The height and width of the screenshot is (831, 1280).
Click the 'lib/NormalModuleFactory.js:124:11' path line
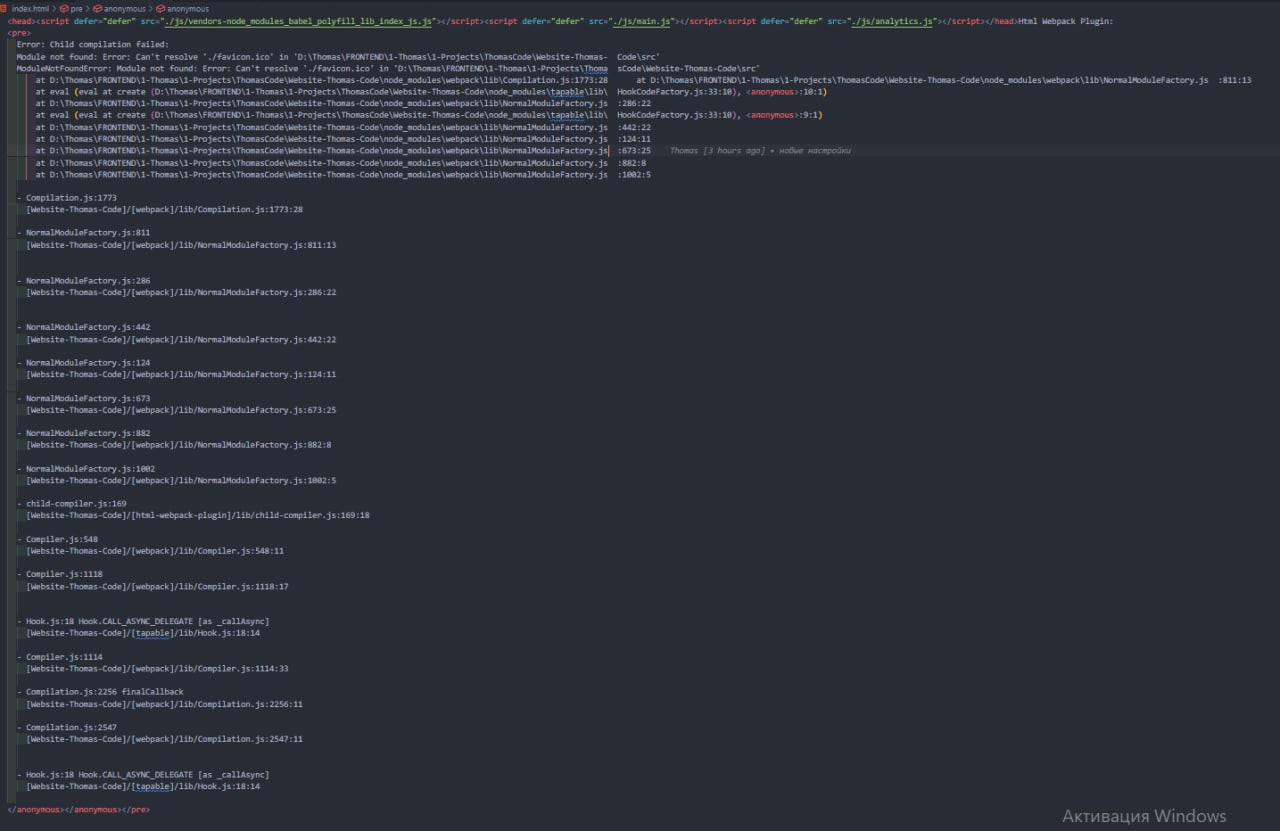click(x=181, y=375)
